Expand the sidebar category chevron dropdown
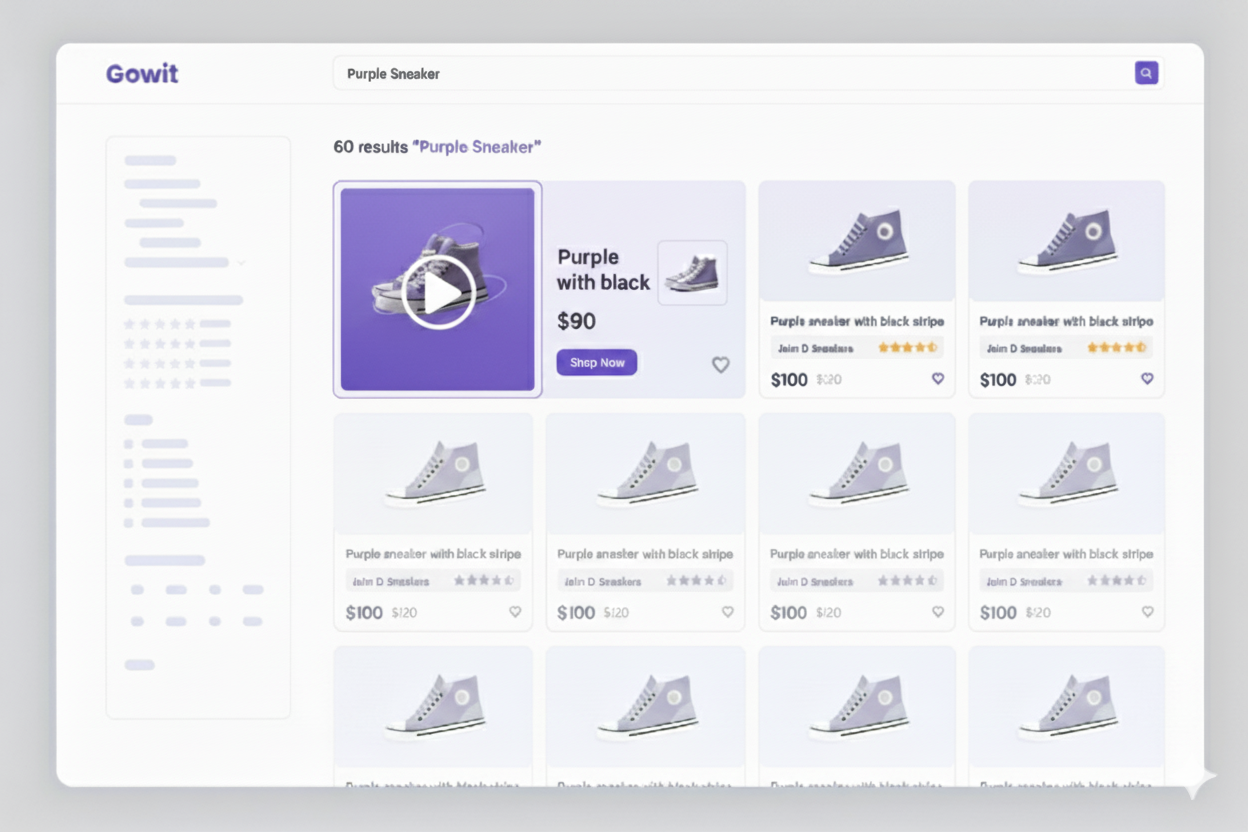This screenshot has width=1248, height=832. tap(240, 263)
